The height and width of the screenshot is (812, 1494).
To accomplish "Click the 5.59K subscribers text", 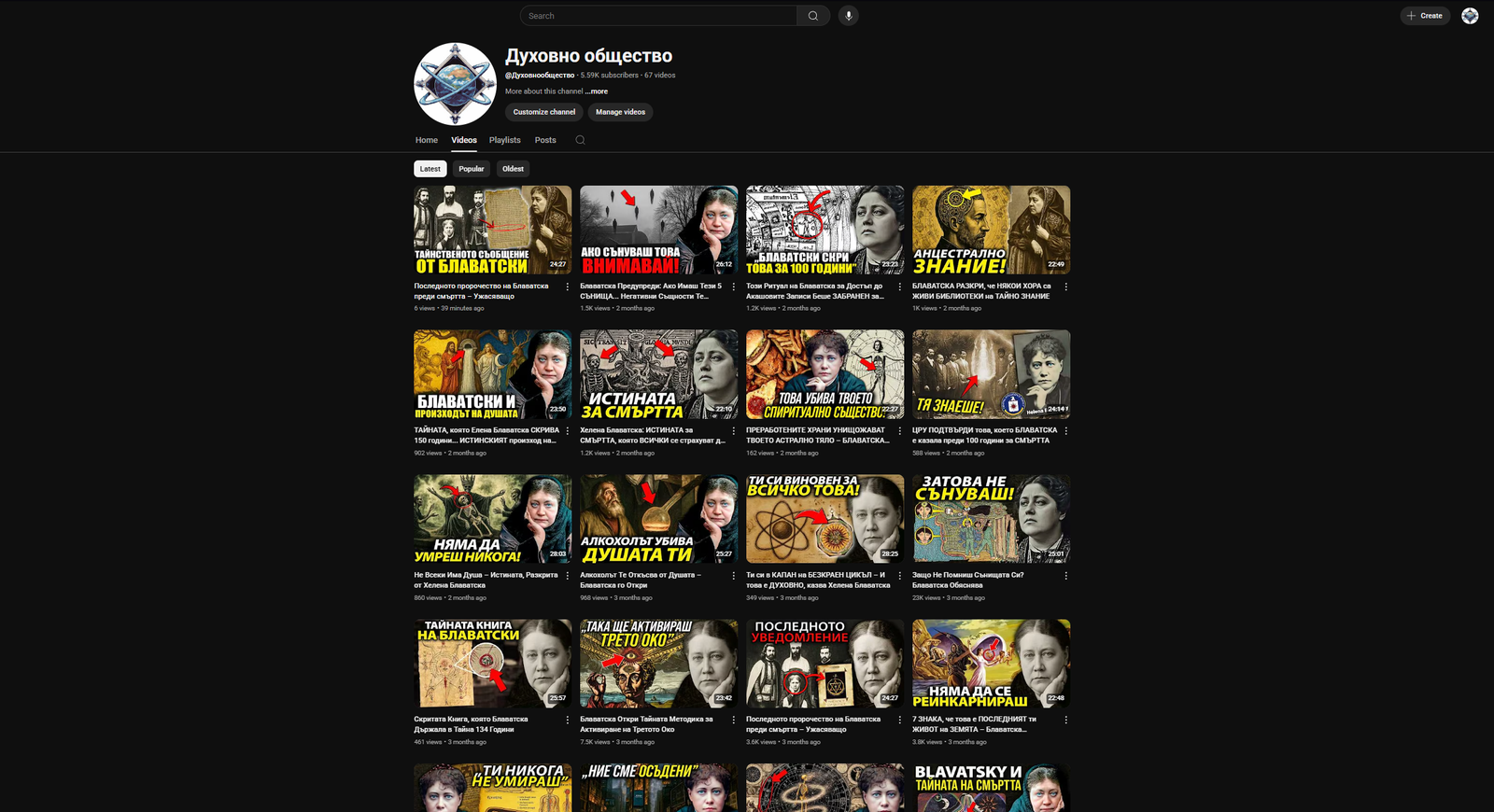I will coord(610,76).
